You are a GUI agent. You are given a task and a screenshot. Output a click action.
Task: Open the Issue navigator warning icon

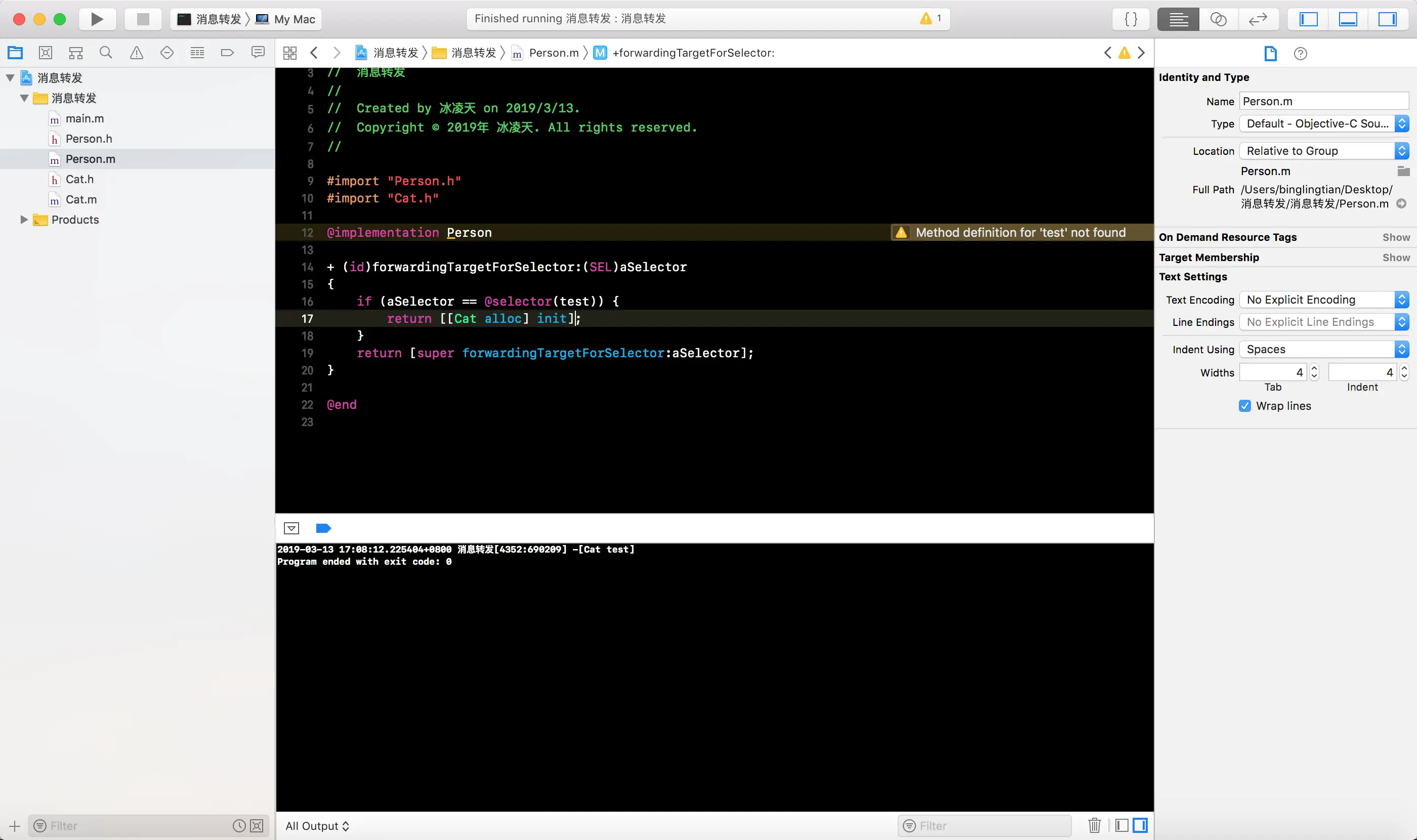tap(137, 53)
